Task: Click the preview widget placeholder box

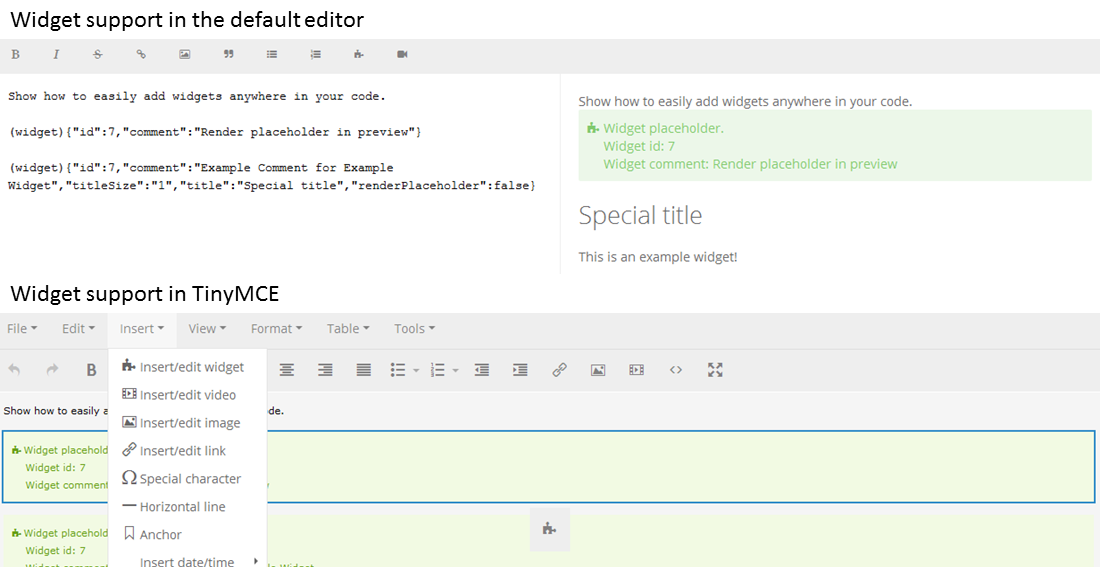Action: (x=835, y=146)
